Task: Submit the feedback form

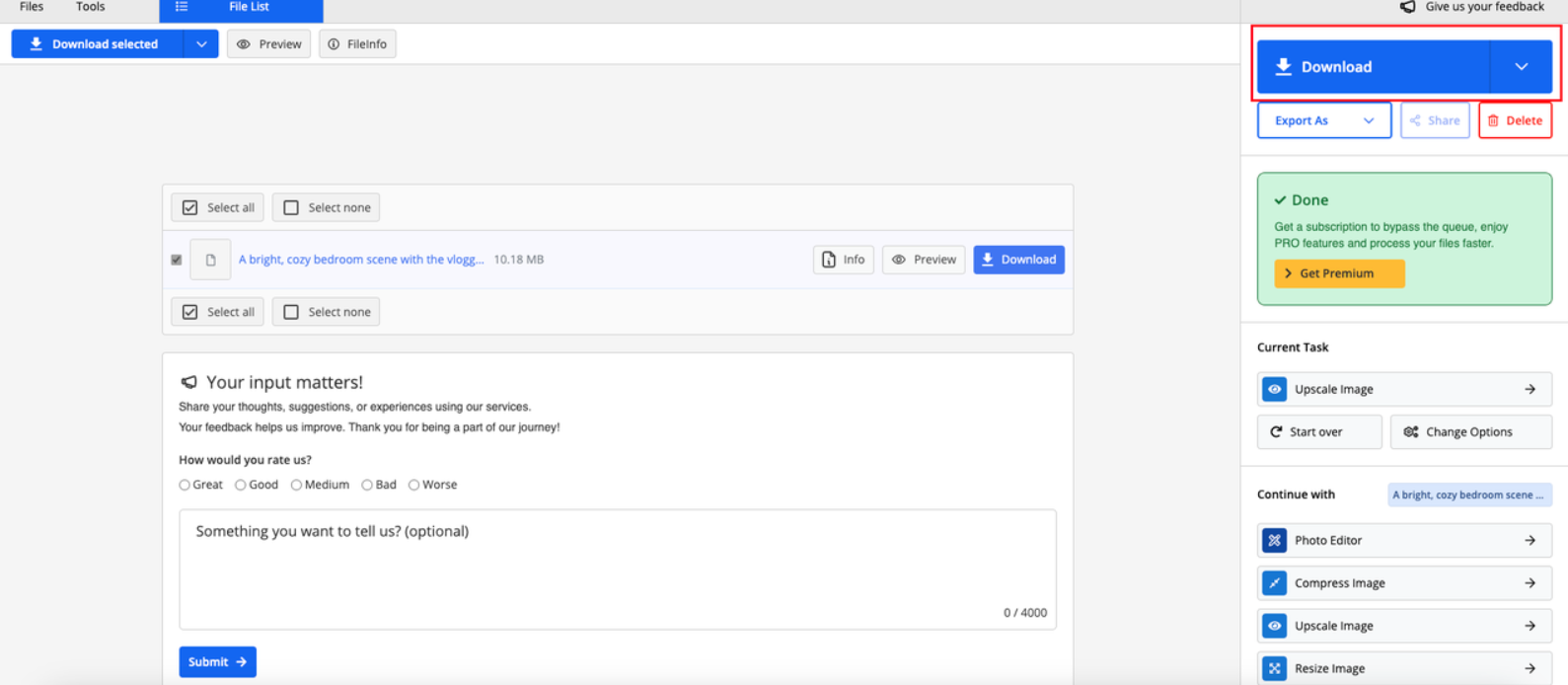Action: pyautogui.click(x=217, y=661)
